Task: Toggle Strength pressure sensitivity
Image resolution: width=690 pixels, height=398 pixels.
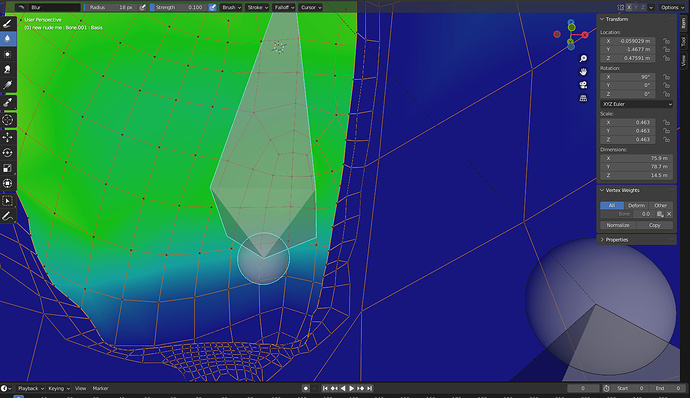Action: point(213,7)
